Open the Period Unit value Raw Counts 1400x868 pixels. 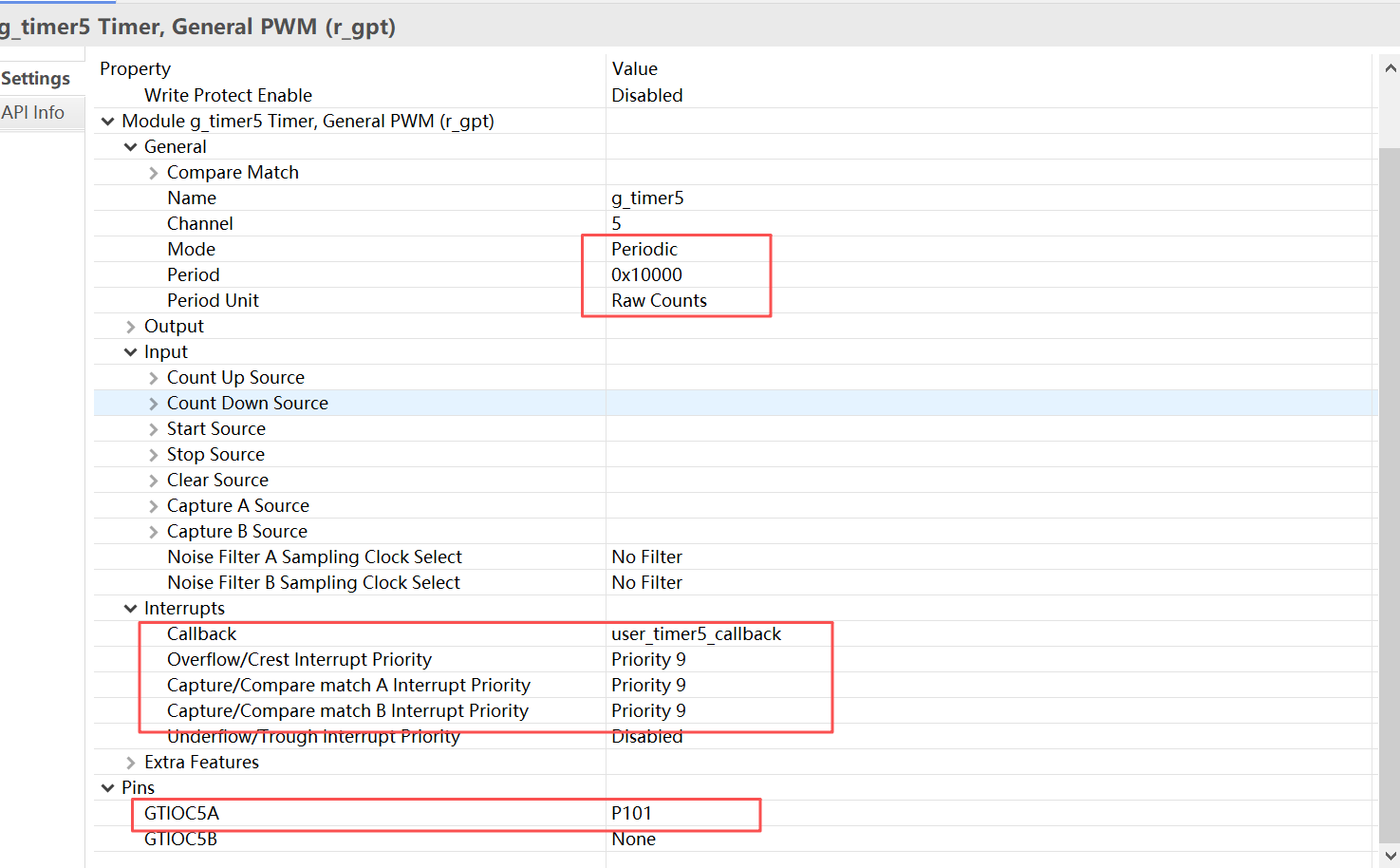[659, 300]
